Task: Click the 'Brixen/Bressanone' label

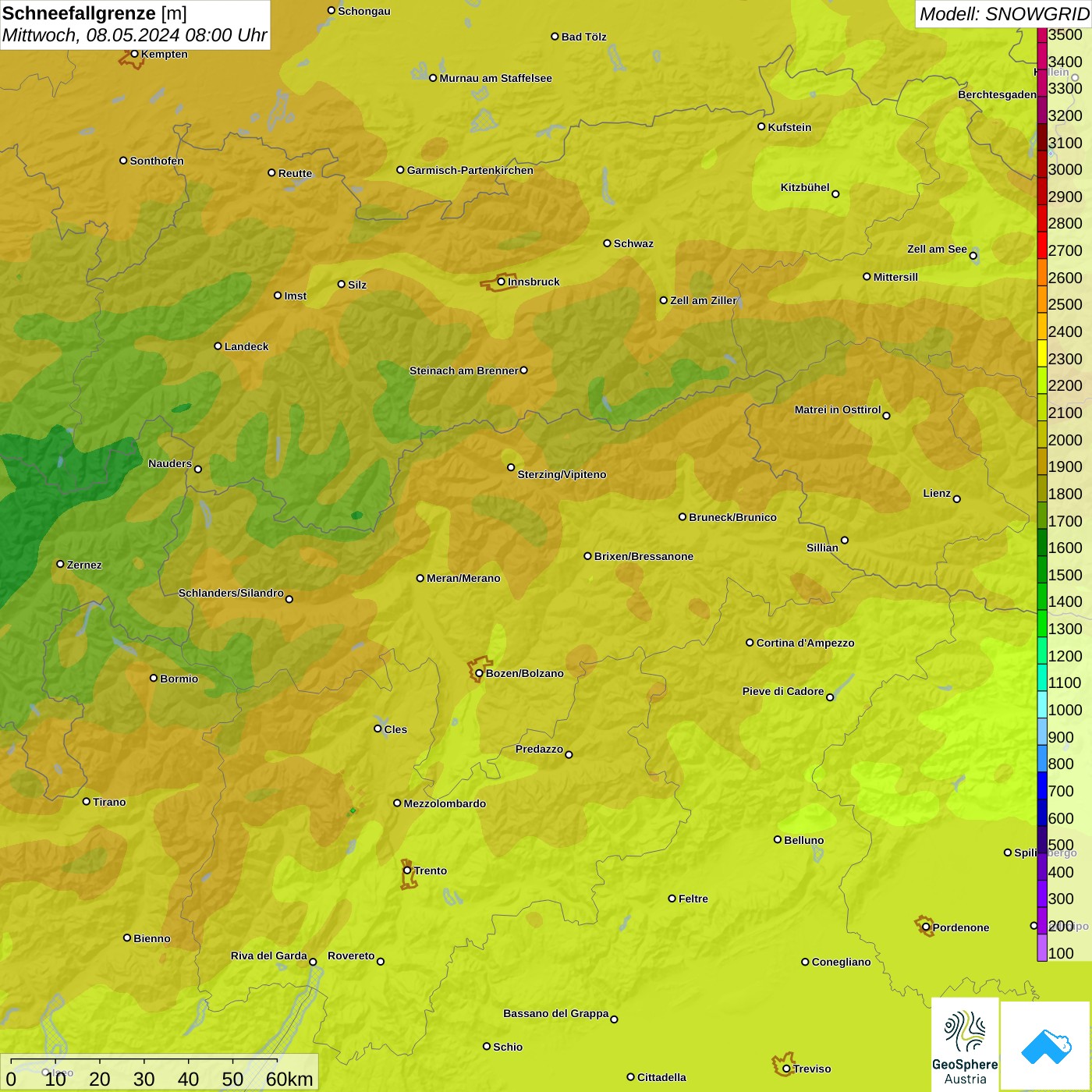Action: point(643,556)
